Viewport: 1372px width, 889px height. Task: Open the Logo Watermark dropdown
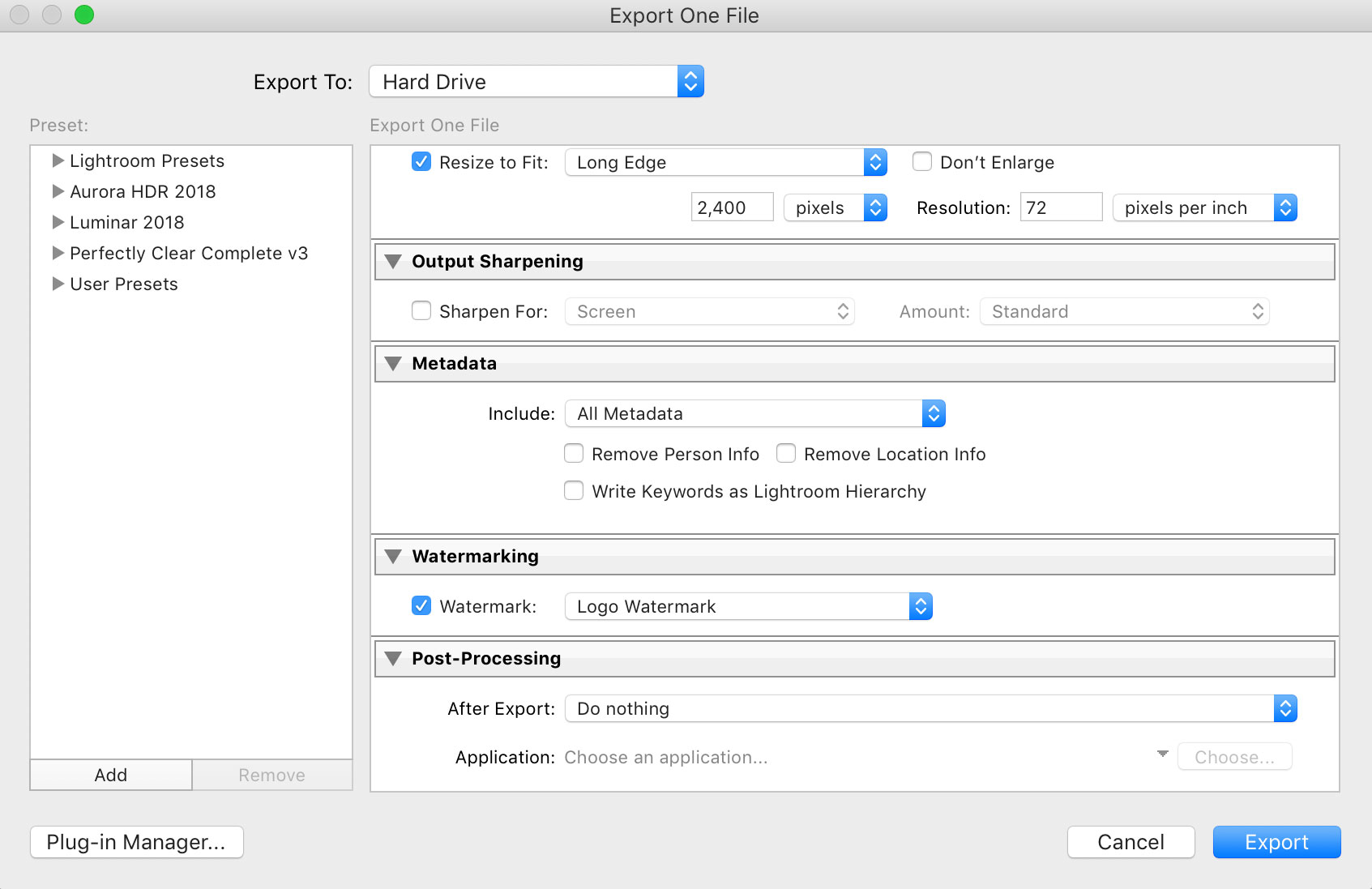click(748, 607)
